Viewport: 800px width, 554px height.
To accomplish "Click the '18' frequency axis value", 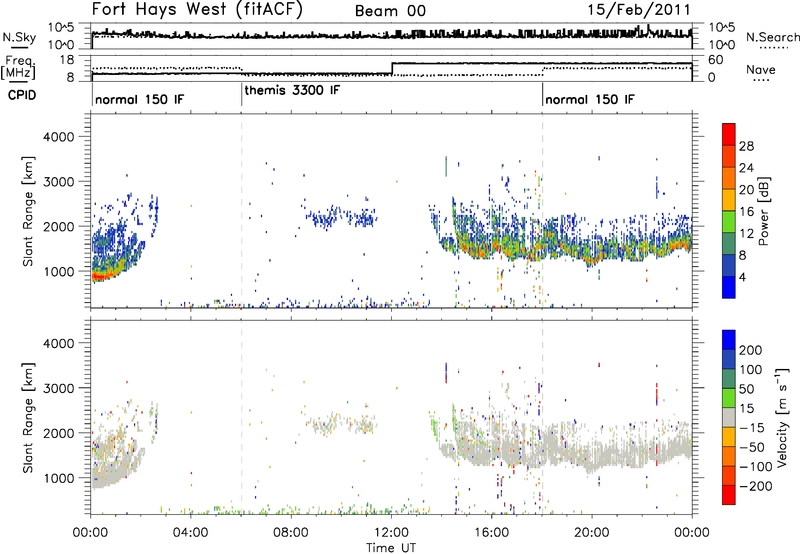I will [x=66, y=60].
